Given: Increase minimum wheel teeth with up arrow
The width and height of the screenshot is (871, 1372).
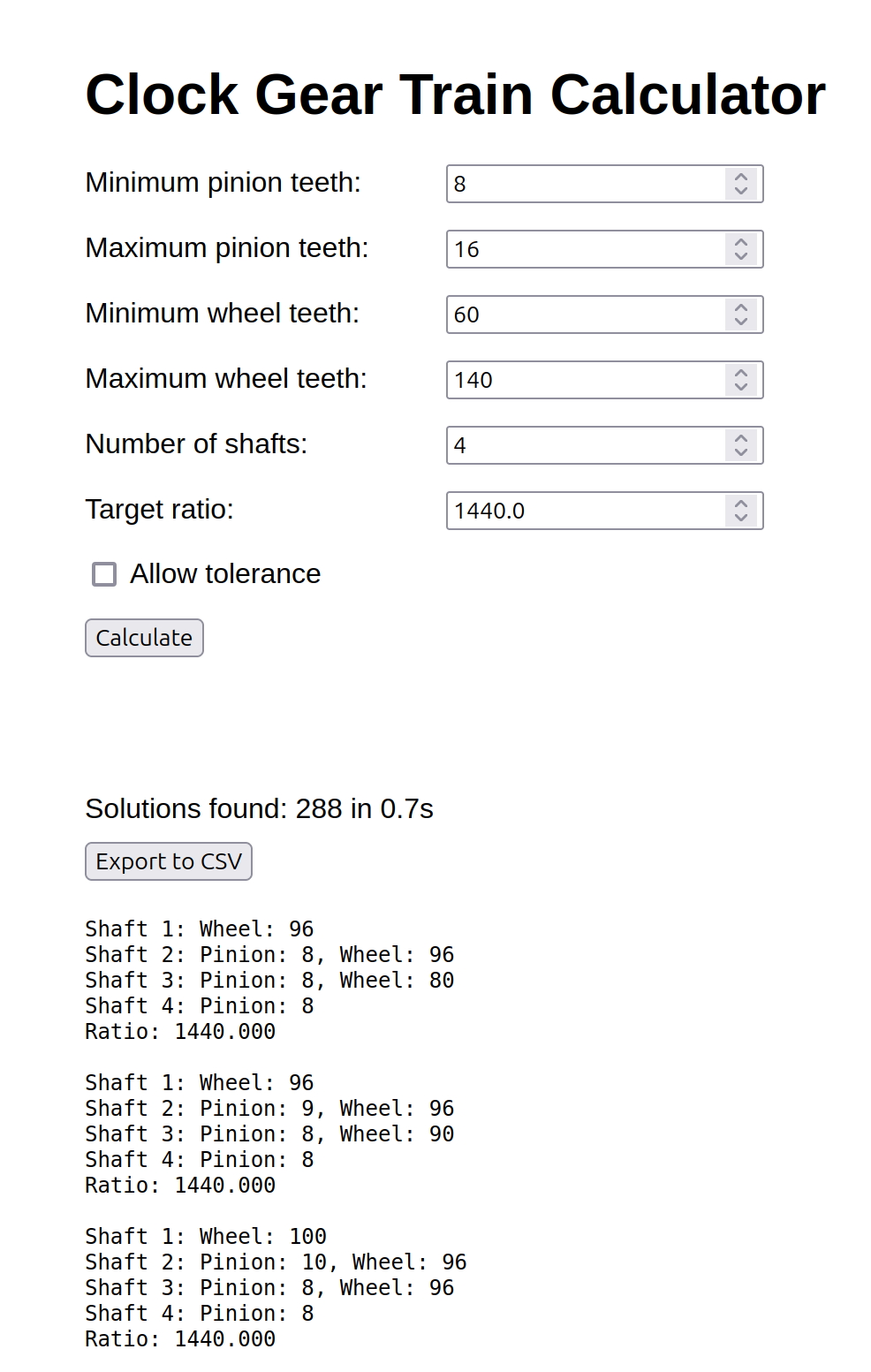Looking at the screenshot, I should [740, 307].
